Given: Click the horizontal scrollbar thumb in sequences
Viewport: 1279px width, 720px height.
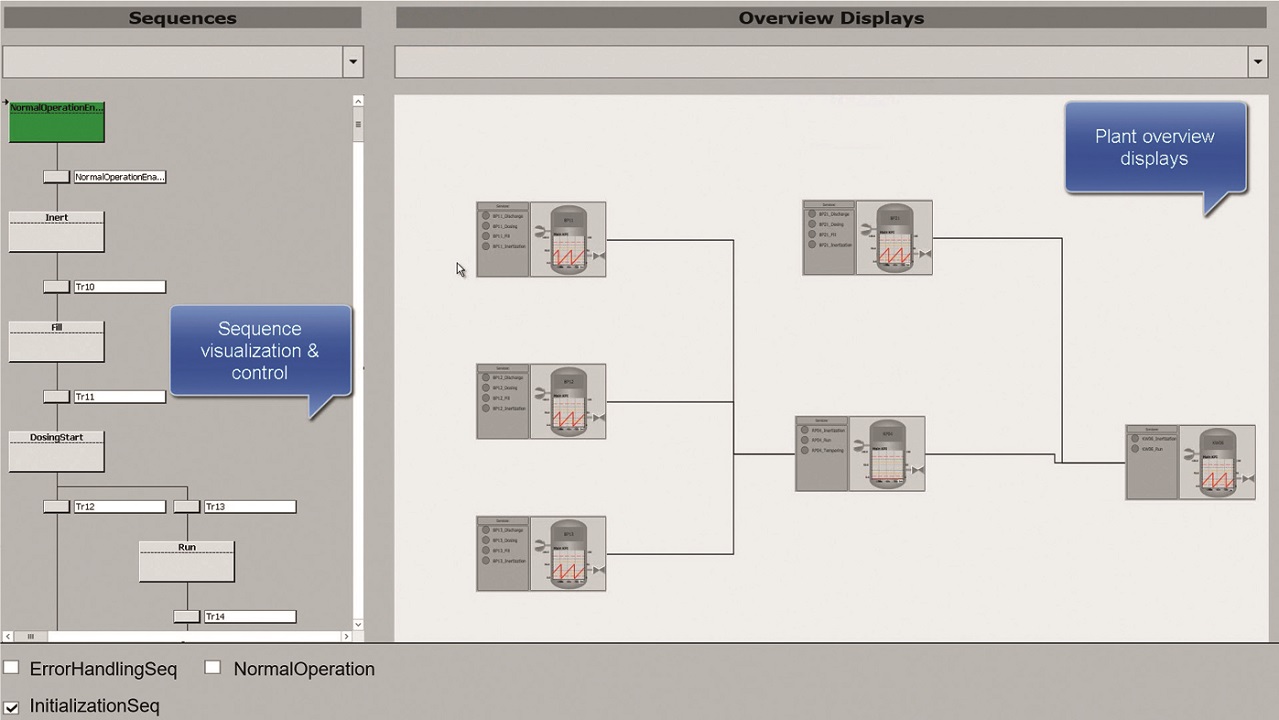Looking at the screenshot, I should [31, 636].
